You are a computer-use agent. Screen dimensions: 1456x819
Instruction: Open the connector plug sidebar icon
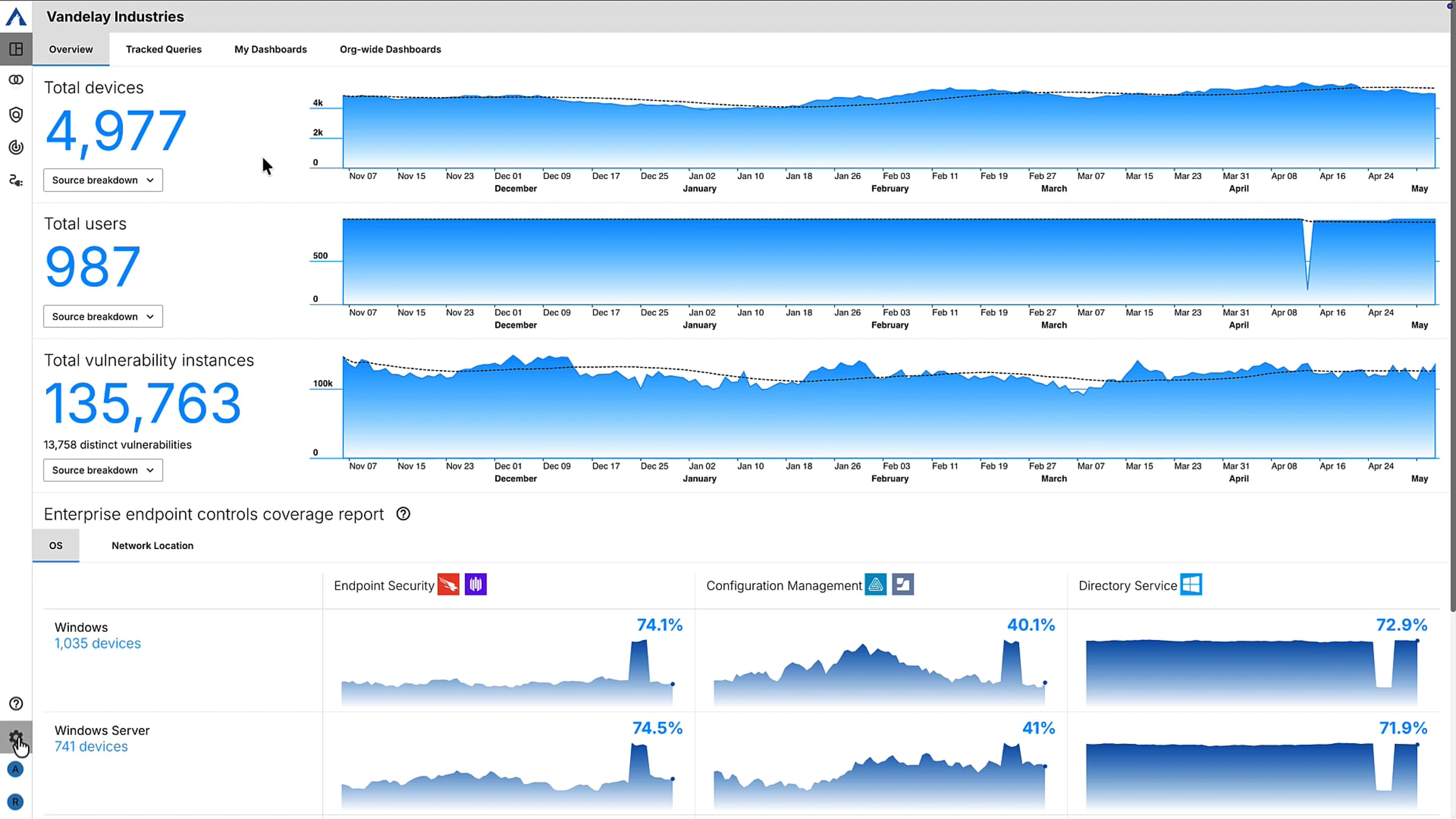16,180
